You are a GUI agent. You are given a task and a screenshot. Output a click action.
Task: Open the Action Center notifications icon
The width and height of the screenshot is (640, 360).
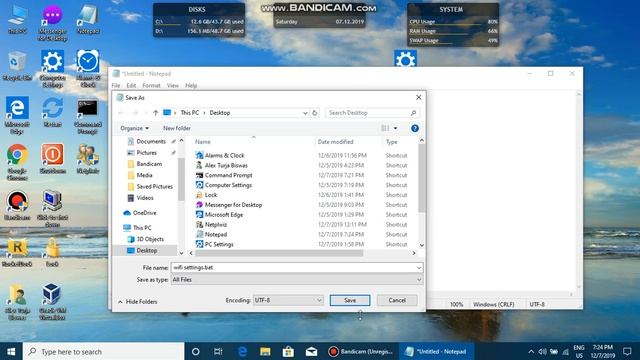click(627, 351)
